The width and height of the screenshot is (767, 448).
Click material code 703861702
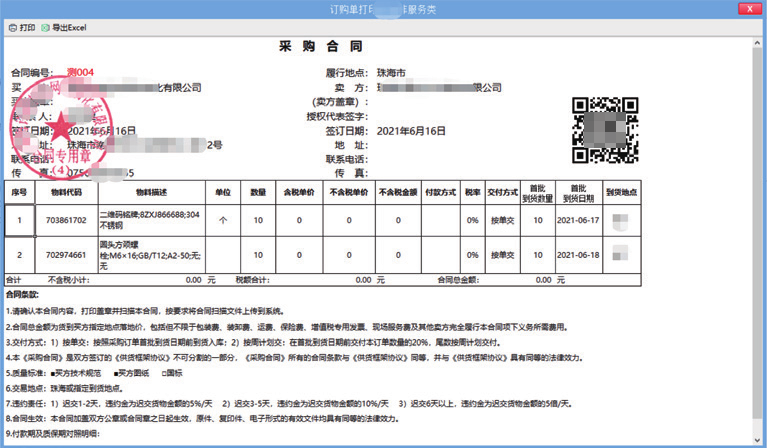coord(66,221)
